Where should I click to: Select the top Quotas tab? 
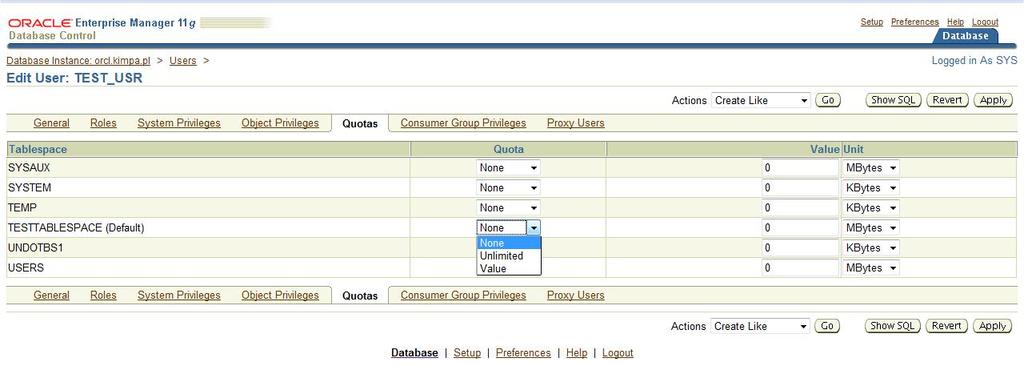pyautogui.click(x=360, y=124)
